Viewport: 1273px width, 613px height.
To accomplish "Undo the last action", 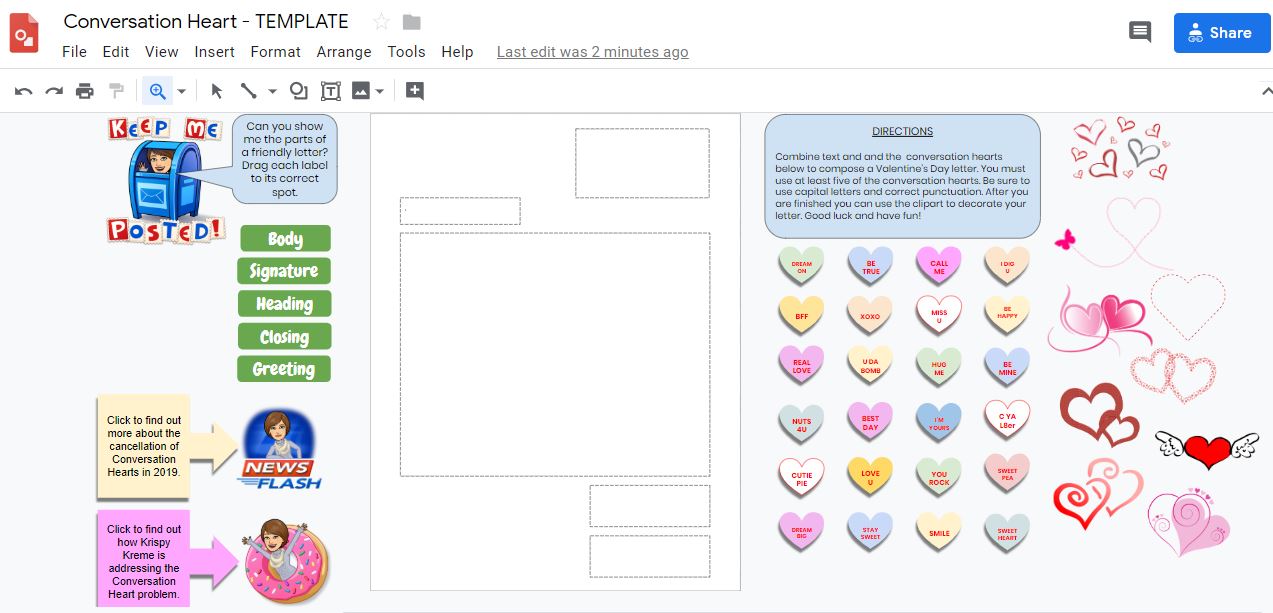I will point(22,90).
